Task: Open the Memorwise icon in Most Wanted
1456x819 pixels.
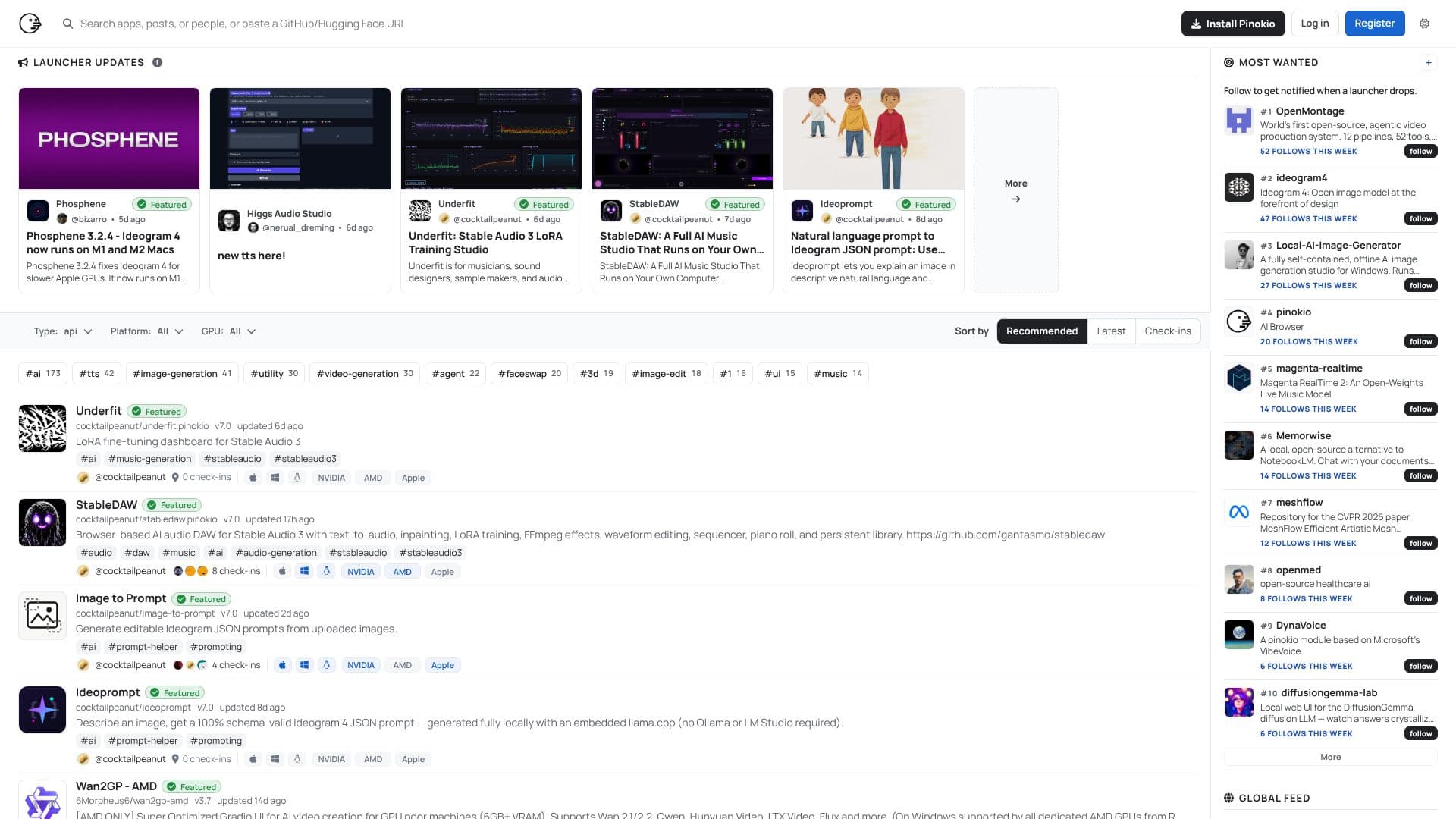Action: (x=1239, y=445)
